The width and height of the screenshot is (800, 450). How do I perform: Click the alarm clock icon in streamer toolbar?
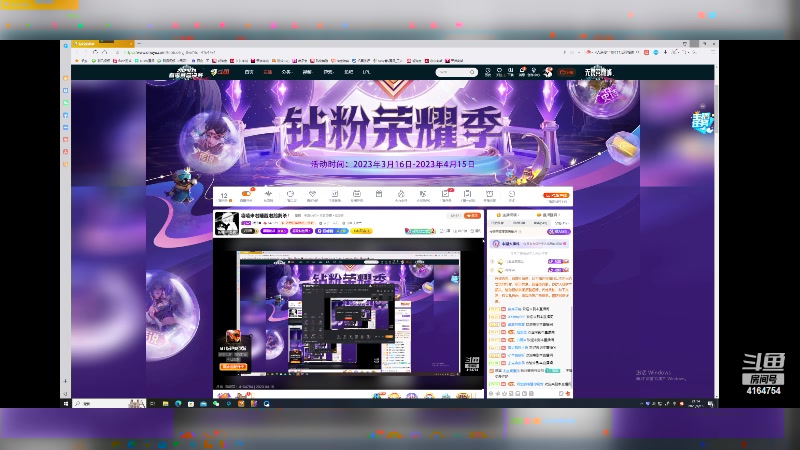tap(489, 194)
